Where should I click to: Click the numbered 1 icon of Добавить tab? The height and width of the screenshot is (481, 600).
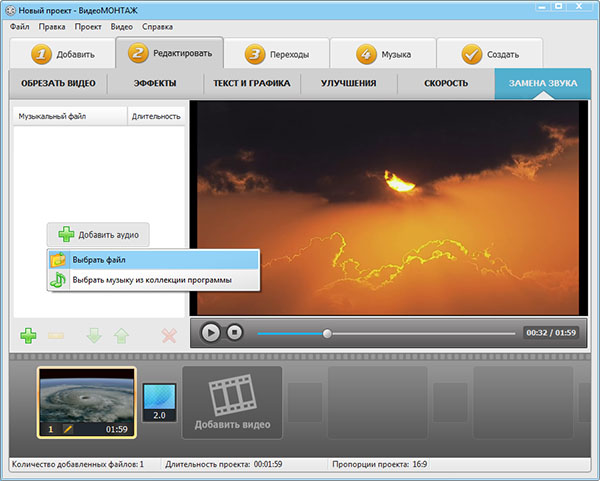point(41,54)
